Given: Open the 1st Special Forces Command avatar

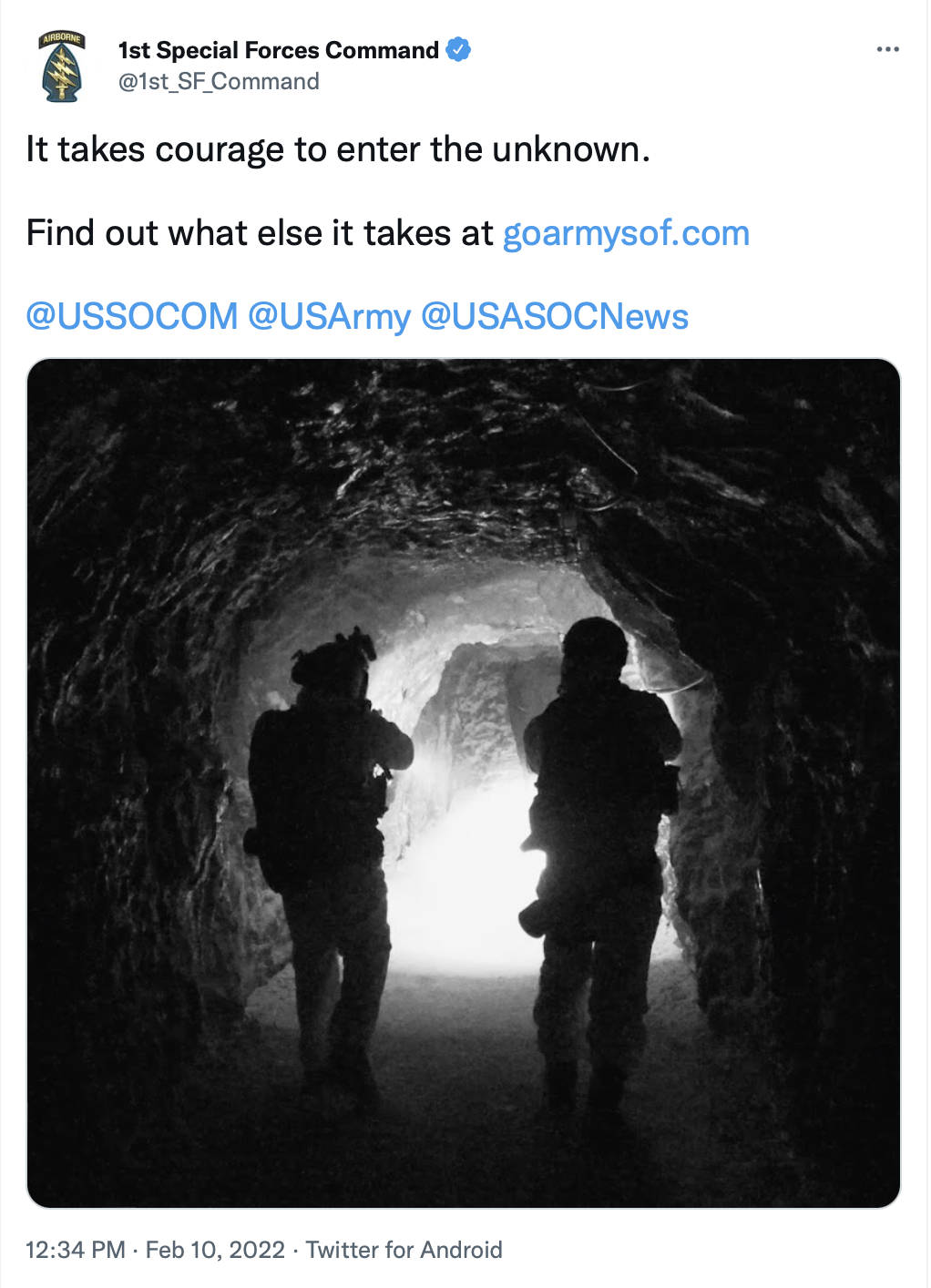Looking at the screenshot, I should (x=62, y=66).
